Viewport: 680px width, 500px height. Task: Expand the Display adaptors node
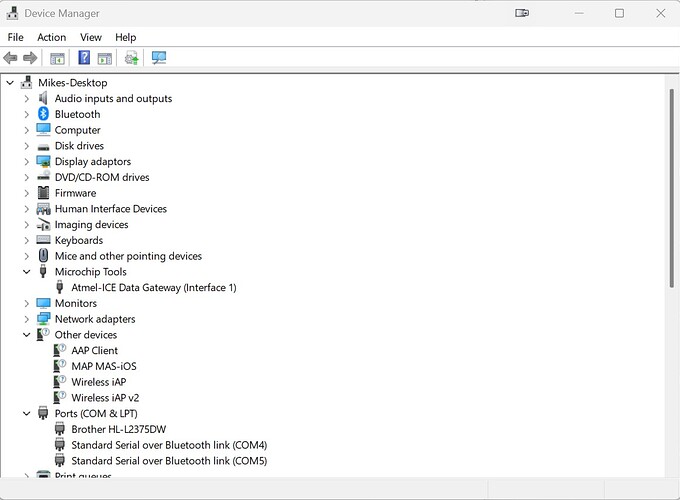tap(26, 162)
